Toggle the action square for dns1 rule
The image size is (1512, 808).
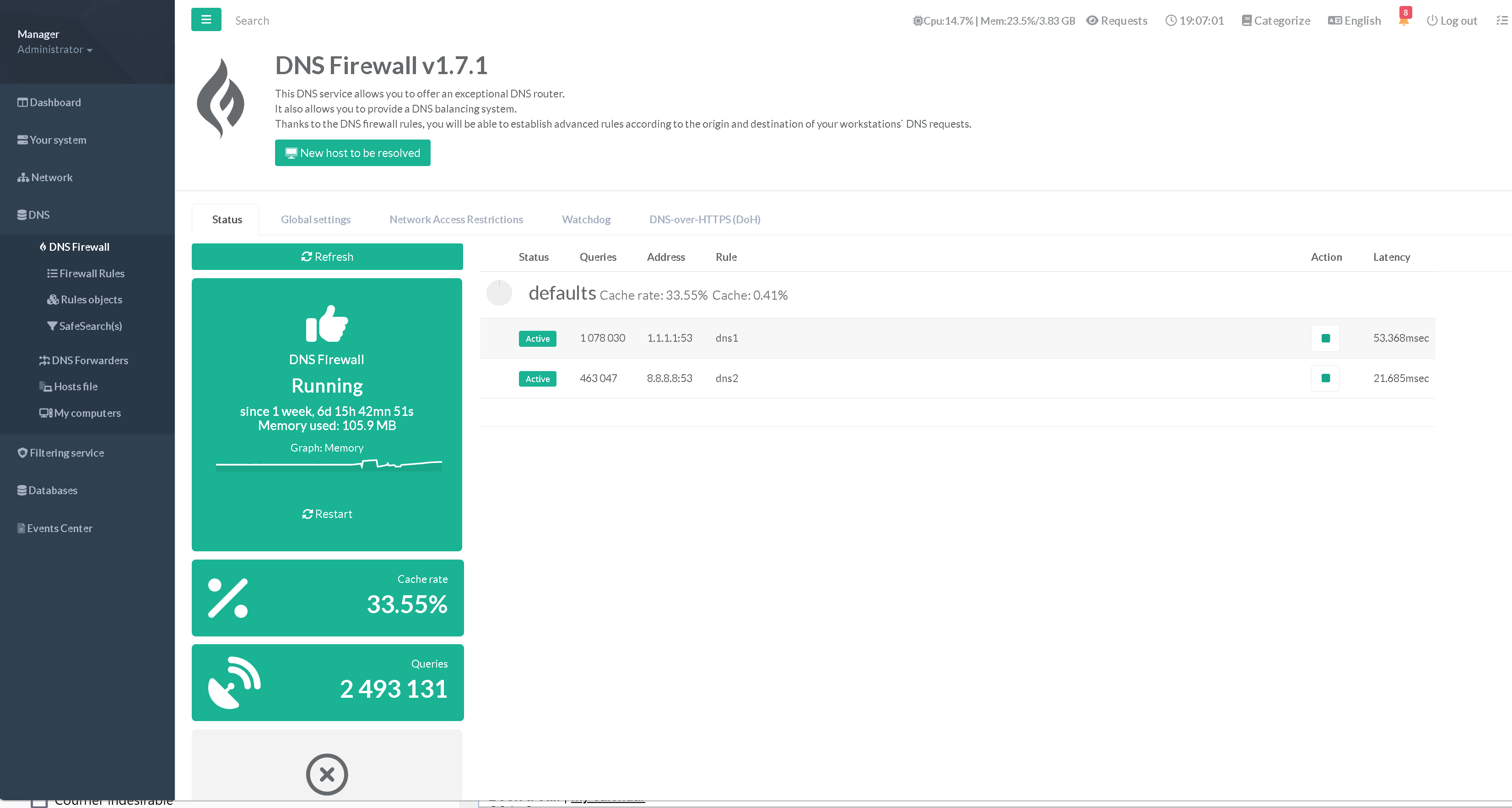(x=1325, y=338)
